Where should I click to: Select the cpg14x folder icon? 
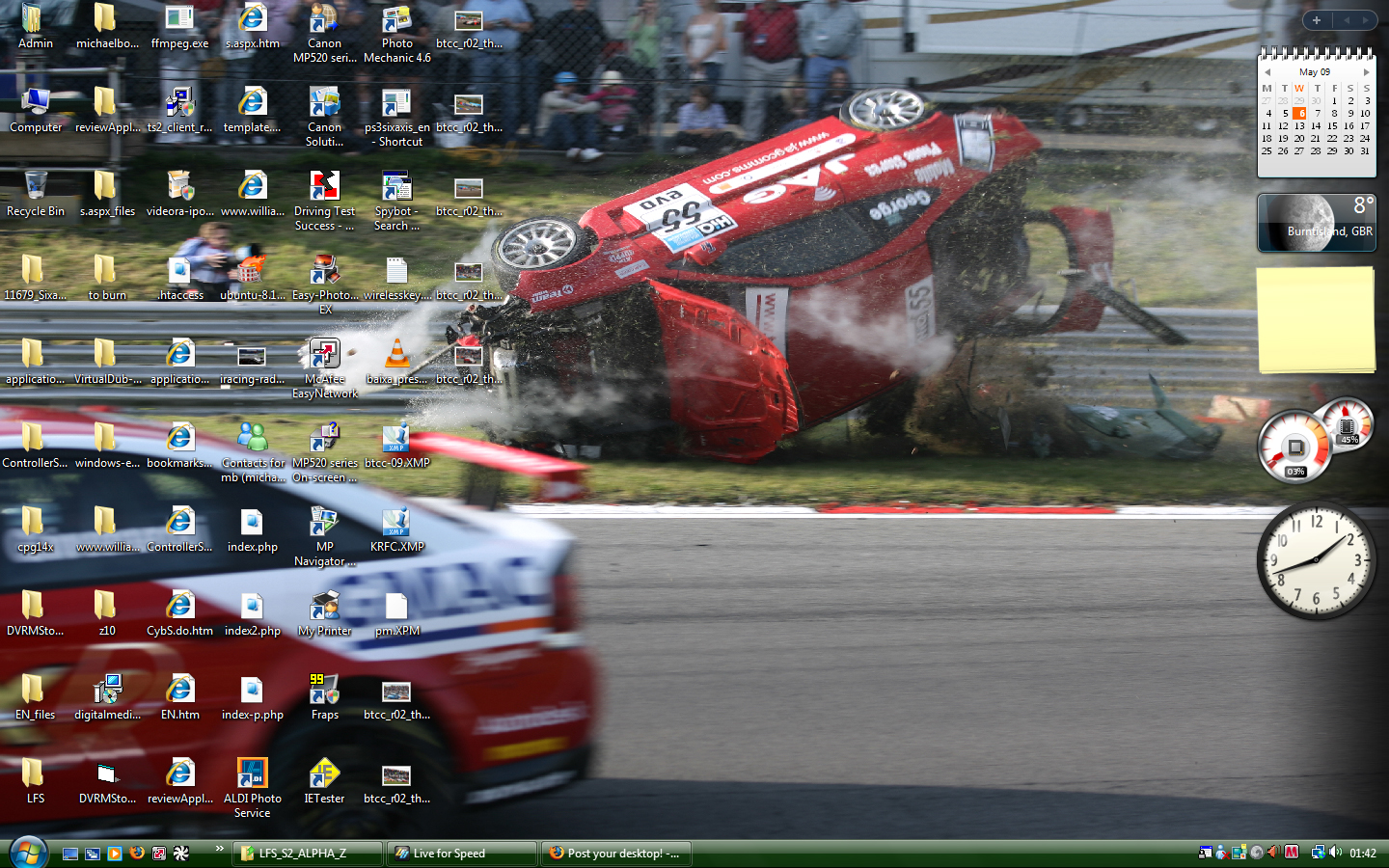point(35,530)
